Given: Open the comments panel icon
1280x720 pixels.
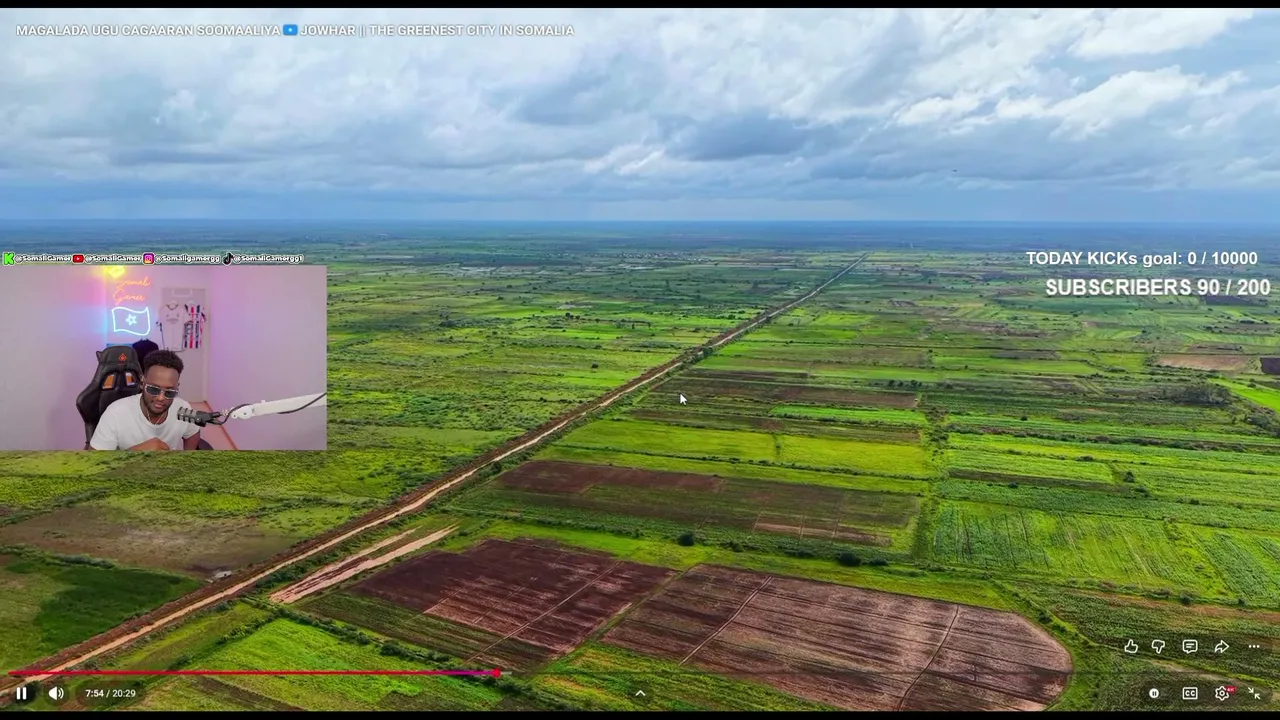Looking at the screenshot, I should coord(1190,647).
